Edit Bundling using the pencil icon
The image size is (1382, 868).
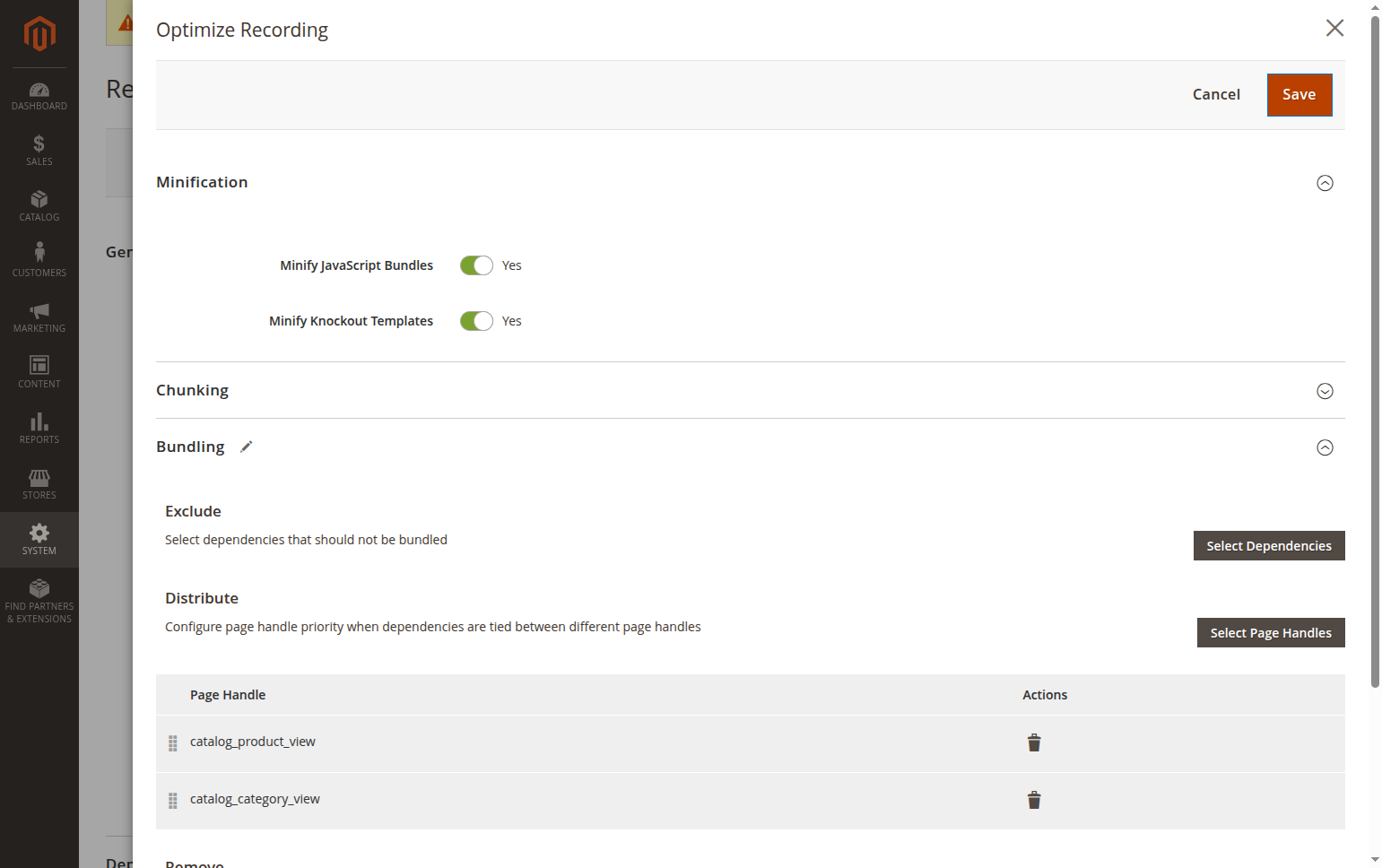[247, 447]
